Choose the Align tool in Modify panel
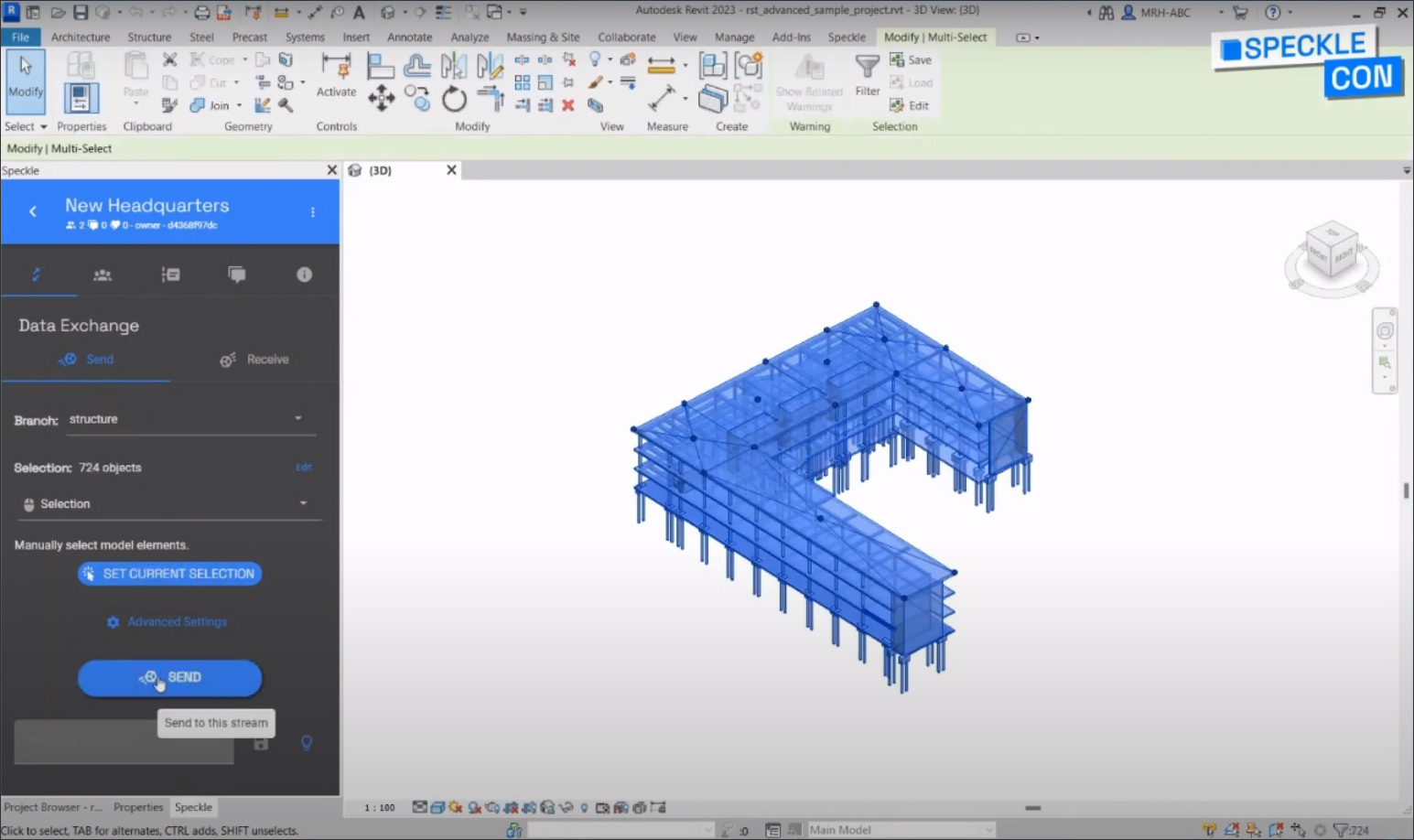Viewport: 1414px width, 840px height. [x=380, y=66]
